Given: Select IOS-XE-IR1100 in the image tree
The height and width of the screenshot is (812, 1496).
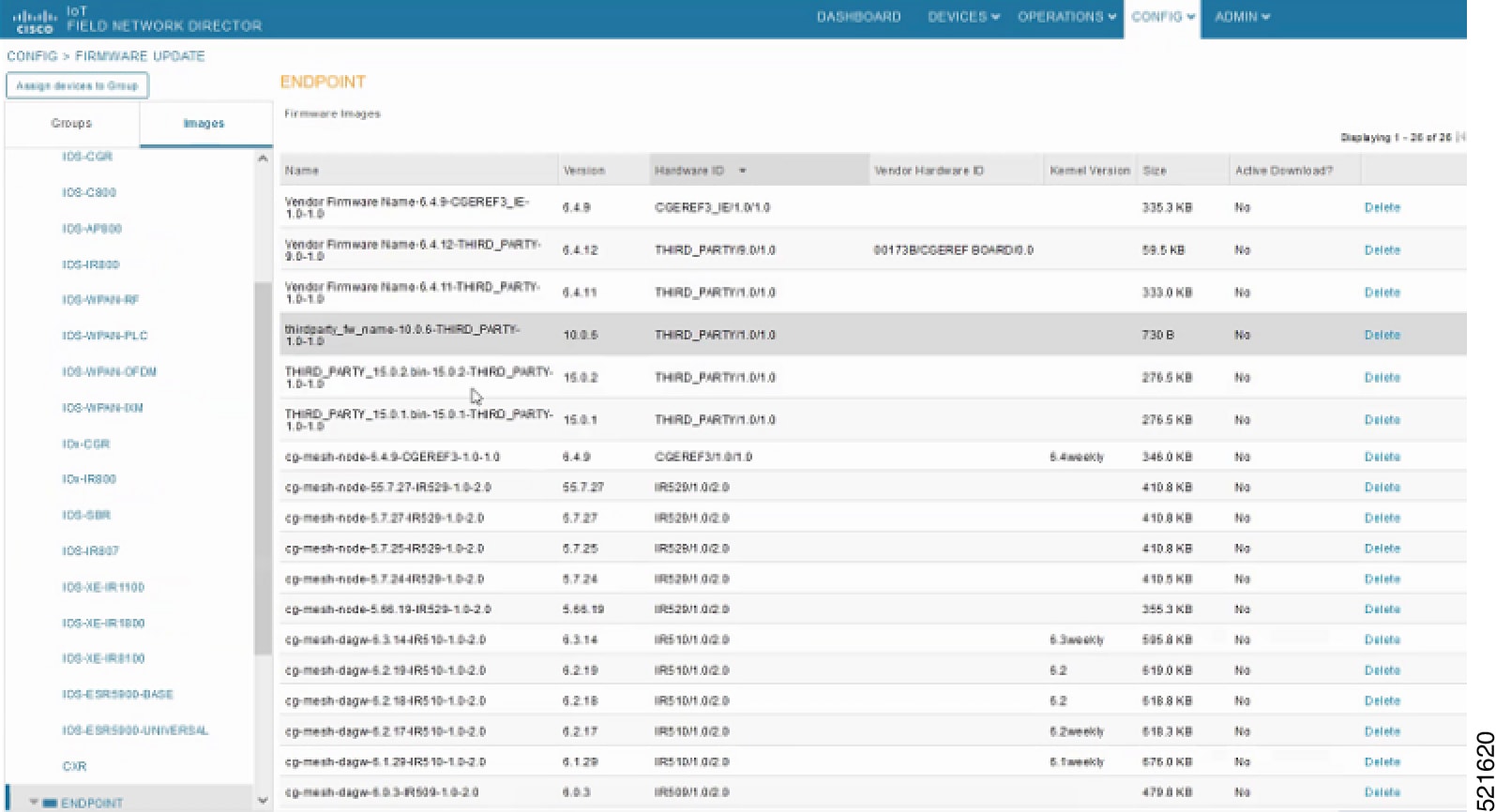Looking at the screenshot, I should (x=103, y=587).
